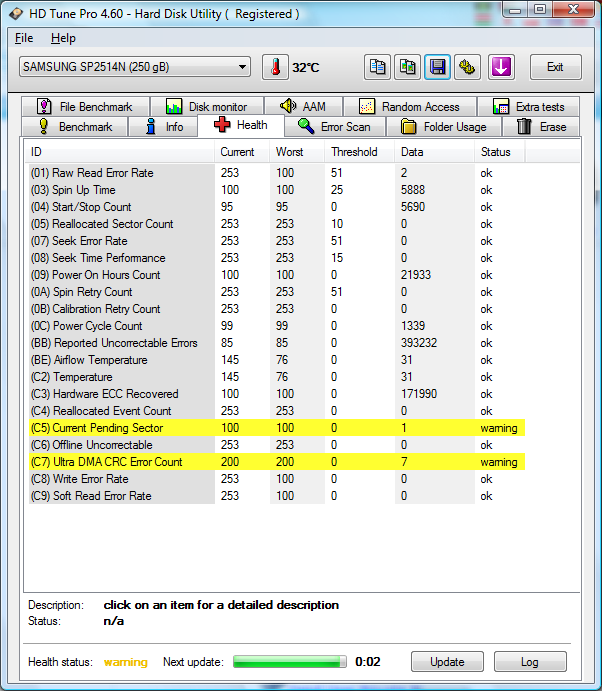Select (01) Raw Read Error Rate row

[277, 173]
